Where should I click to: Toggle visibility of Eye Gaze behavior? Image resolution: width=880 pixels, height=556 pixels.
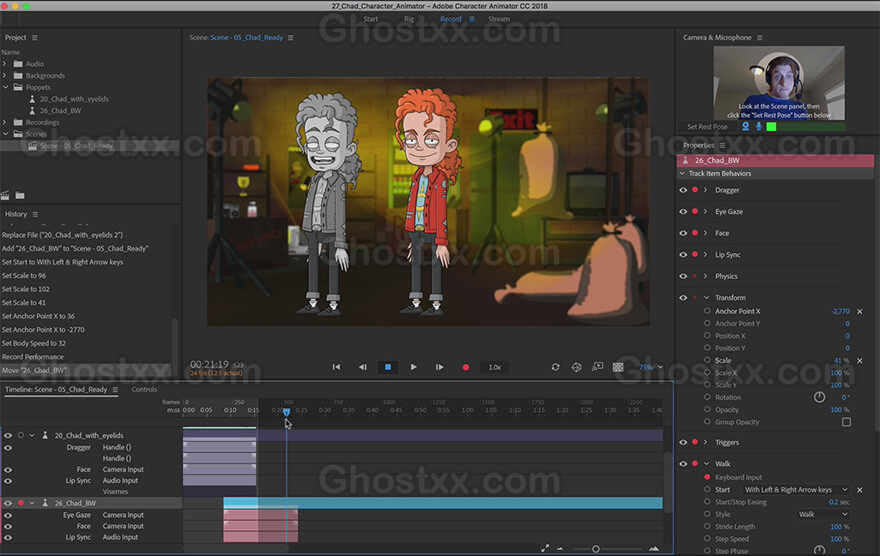coord(683,212)
